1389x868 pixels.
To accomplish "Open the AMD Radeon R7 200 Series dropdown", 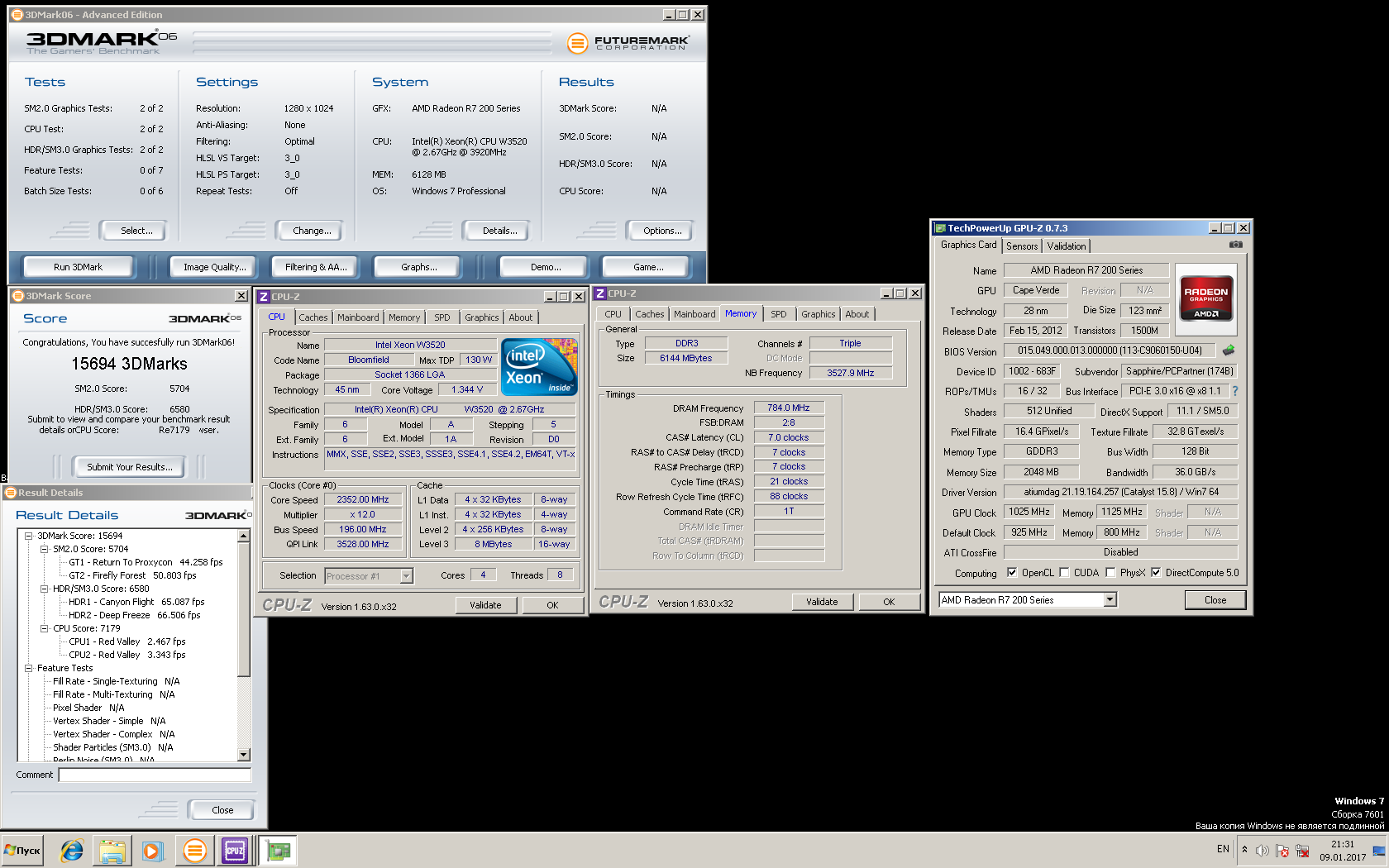I will [x=1110, y=600].
